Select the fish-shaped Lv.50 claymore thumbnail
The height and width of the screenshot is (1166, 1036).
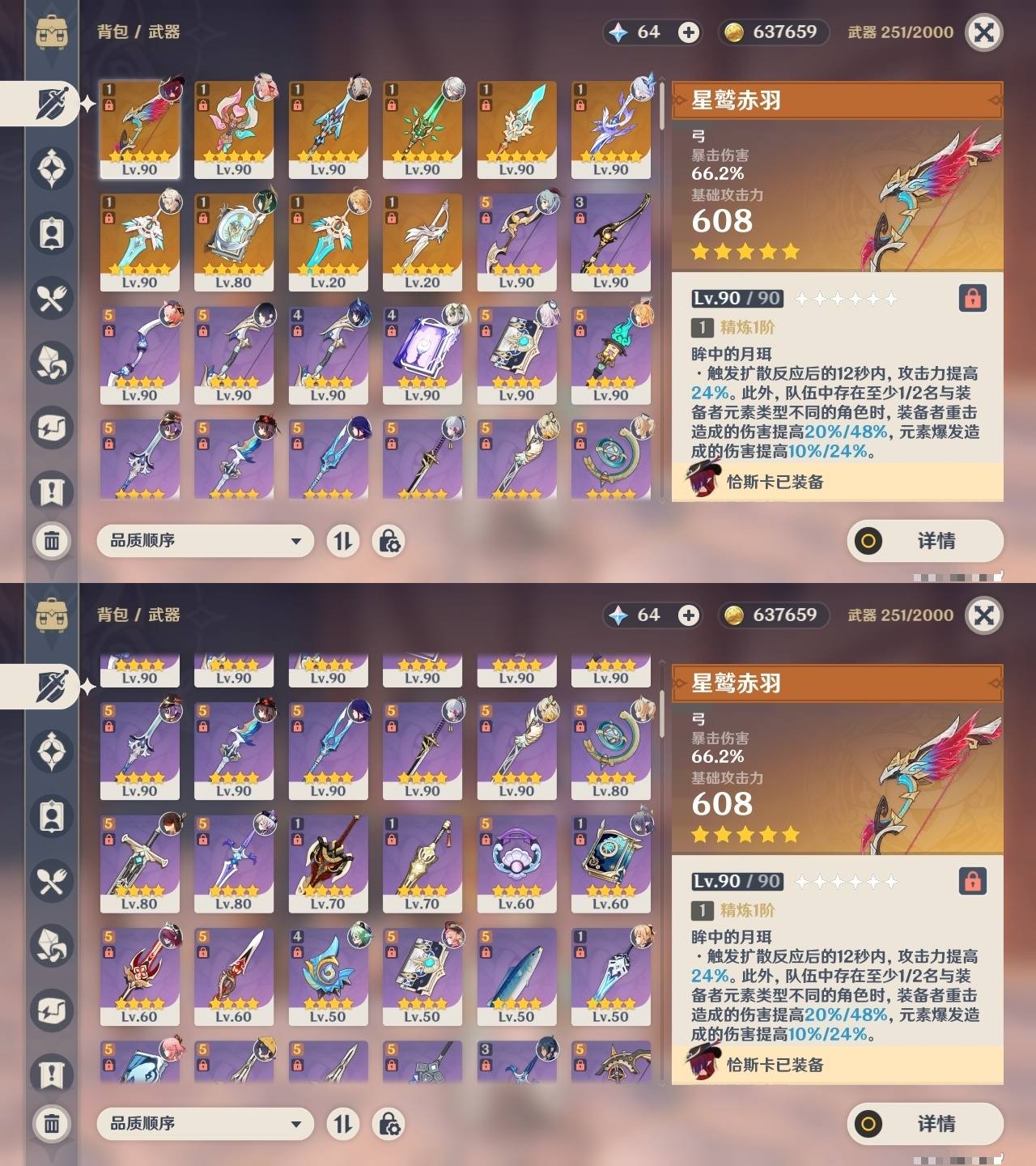516,977
